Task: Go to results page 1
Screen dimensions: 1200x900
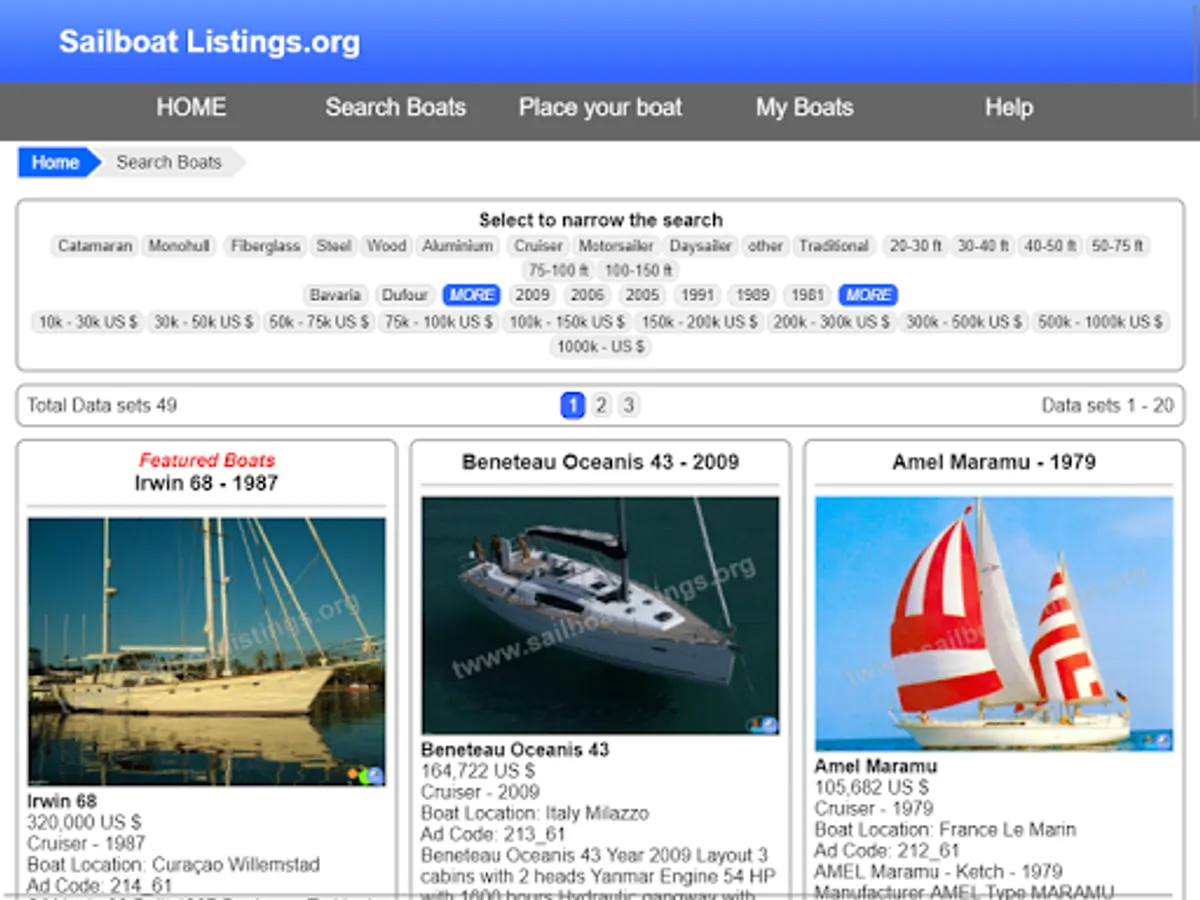Action: tap(572, 405)
